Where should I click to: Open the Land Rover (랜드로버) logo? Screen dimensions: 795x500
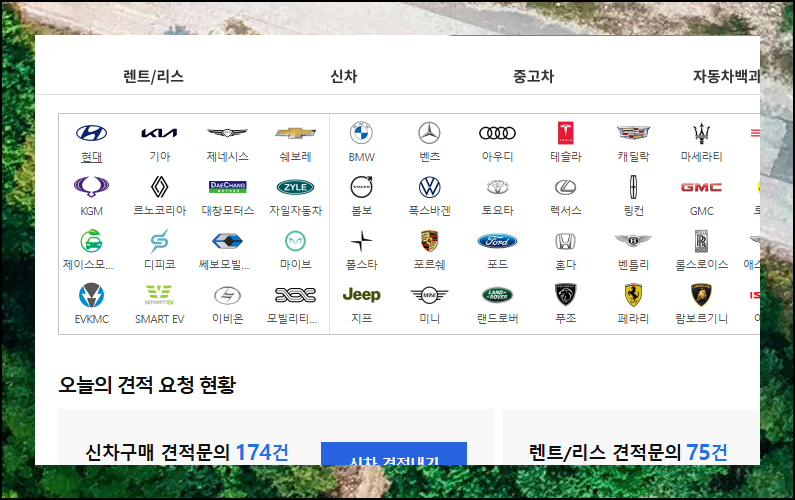click(x=497, y=295)
